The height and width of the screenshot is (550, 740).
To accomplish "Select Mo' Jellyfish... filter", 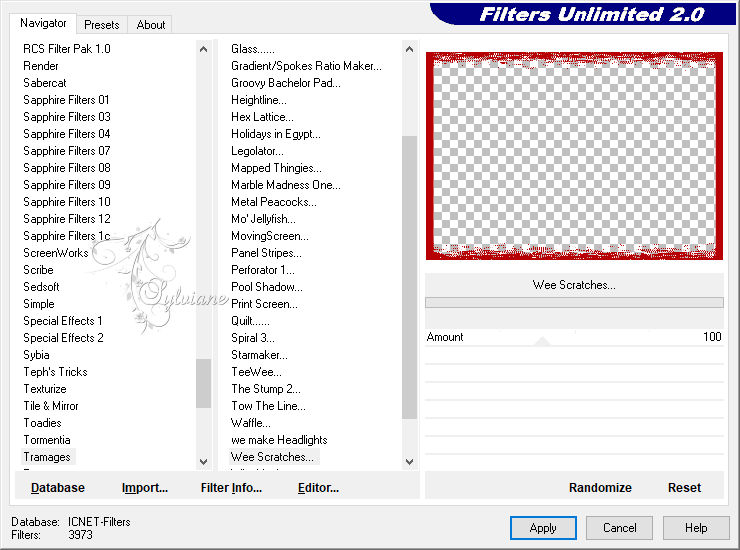I will (x=263, y=219).
